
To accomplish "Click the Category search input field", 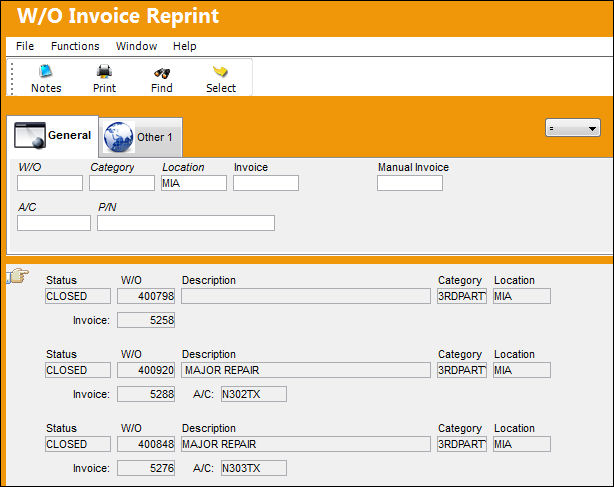I will 122,183.
